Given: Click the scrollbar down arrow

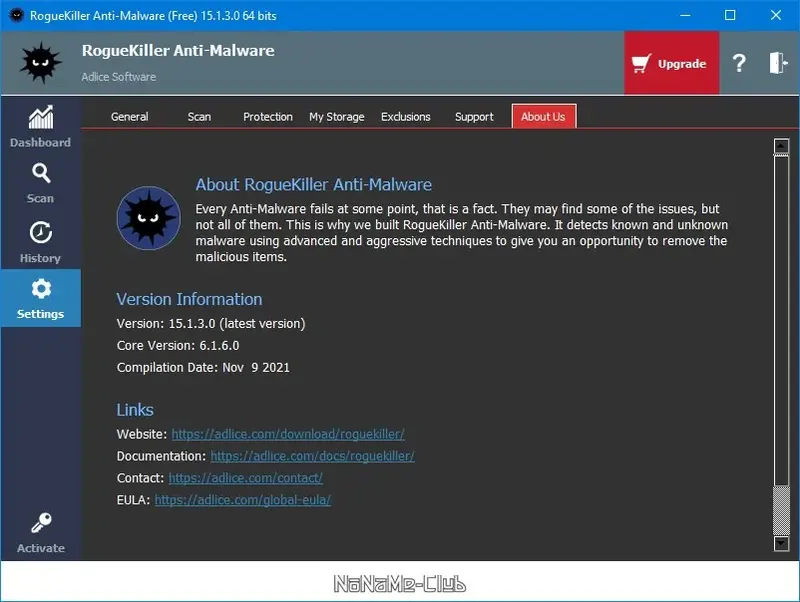Looking at the screenshot, I should click(x=781, y=543).
